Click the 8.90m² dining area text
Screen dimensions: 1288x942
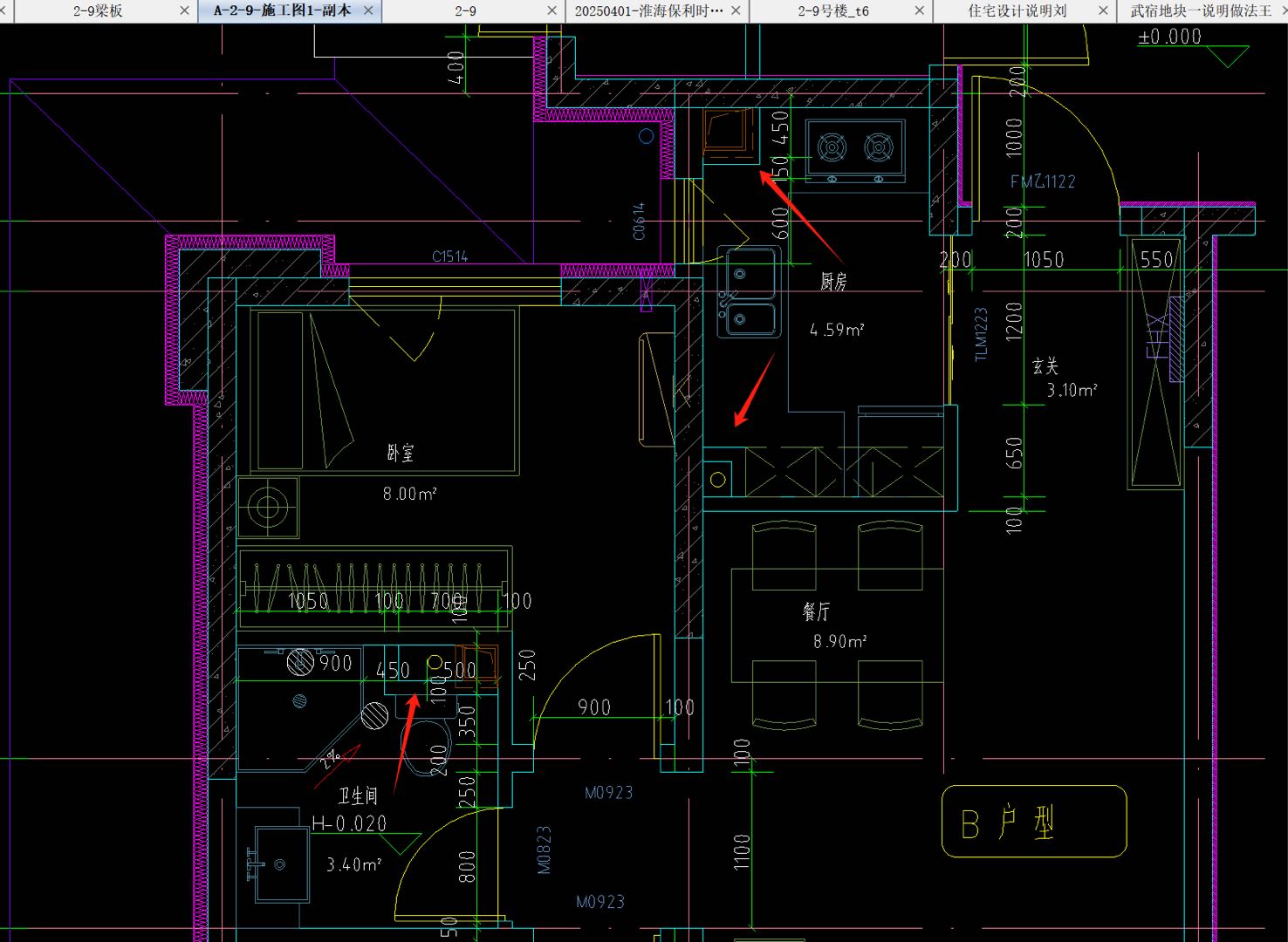[840, 641]
